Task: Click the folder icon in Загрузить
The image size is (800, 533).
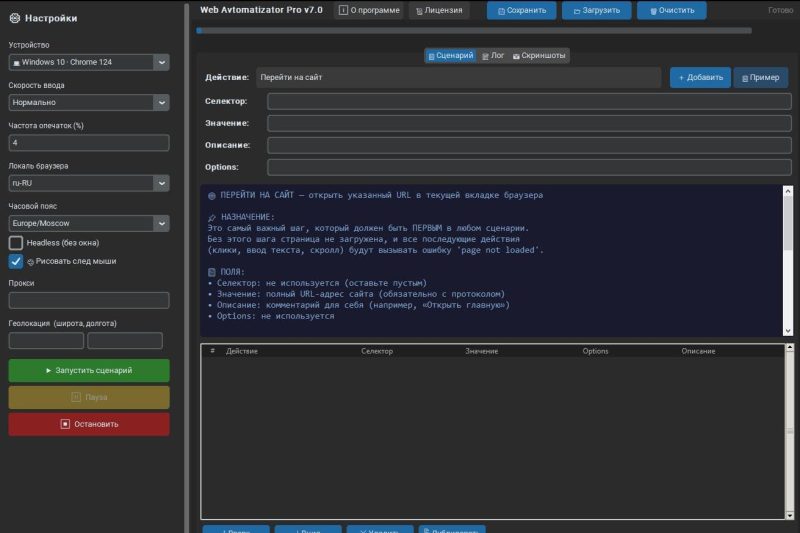Action: (577, 11)
